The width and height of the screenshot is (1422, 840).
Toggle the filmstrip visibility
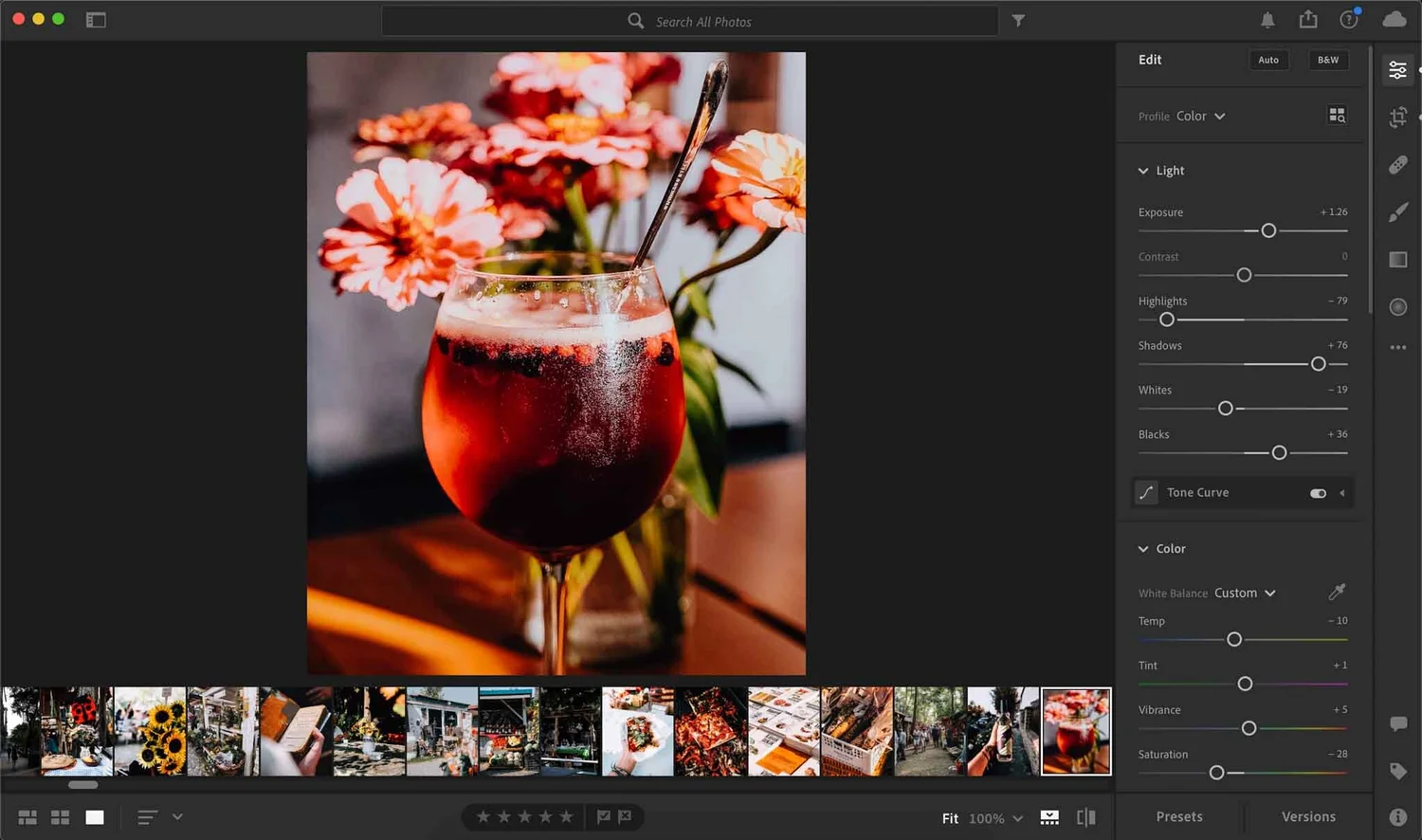[1048, 816]
